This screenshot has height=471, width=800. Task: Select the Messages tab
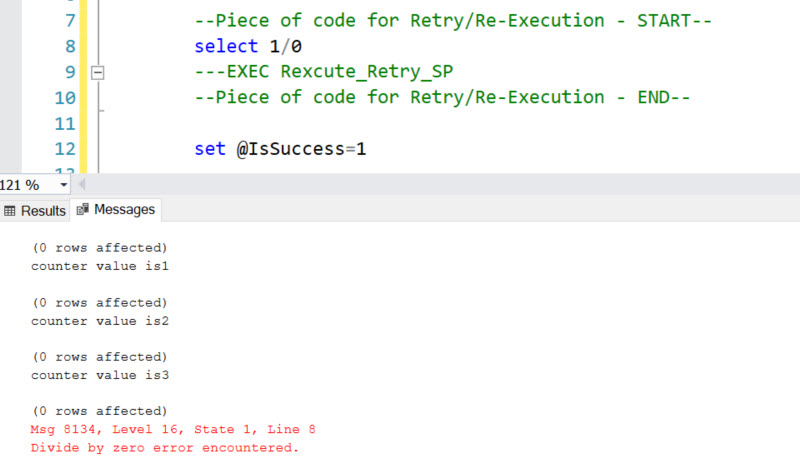[124, 210]
